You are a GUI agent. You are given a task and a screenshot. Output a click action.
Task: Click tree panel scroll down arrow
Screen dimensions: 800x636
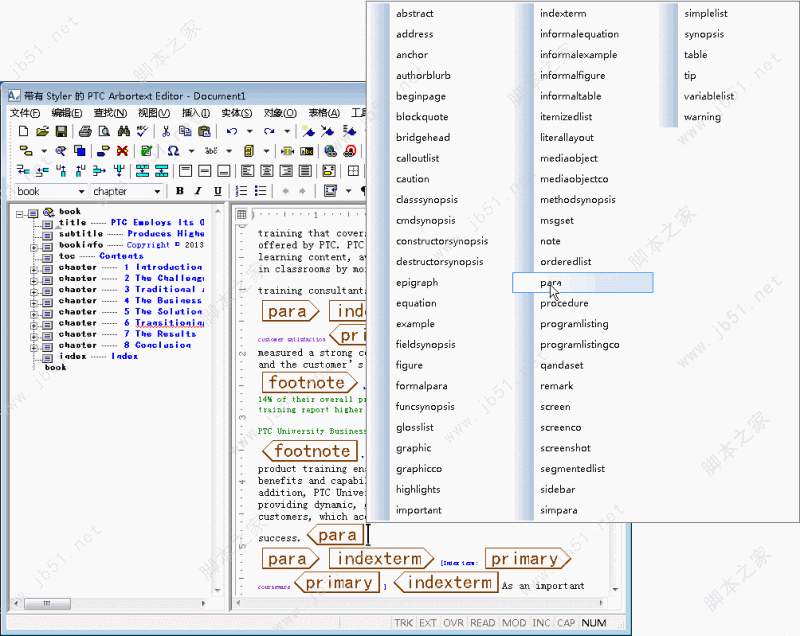click(218, 590)
